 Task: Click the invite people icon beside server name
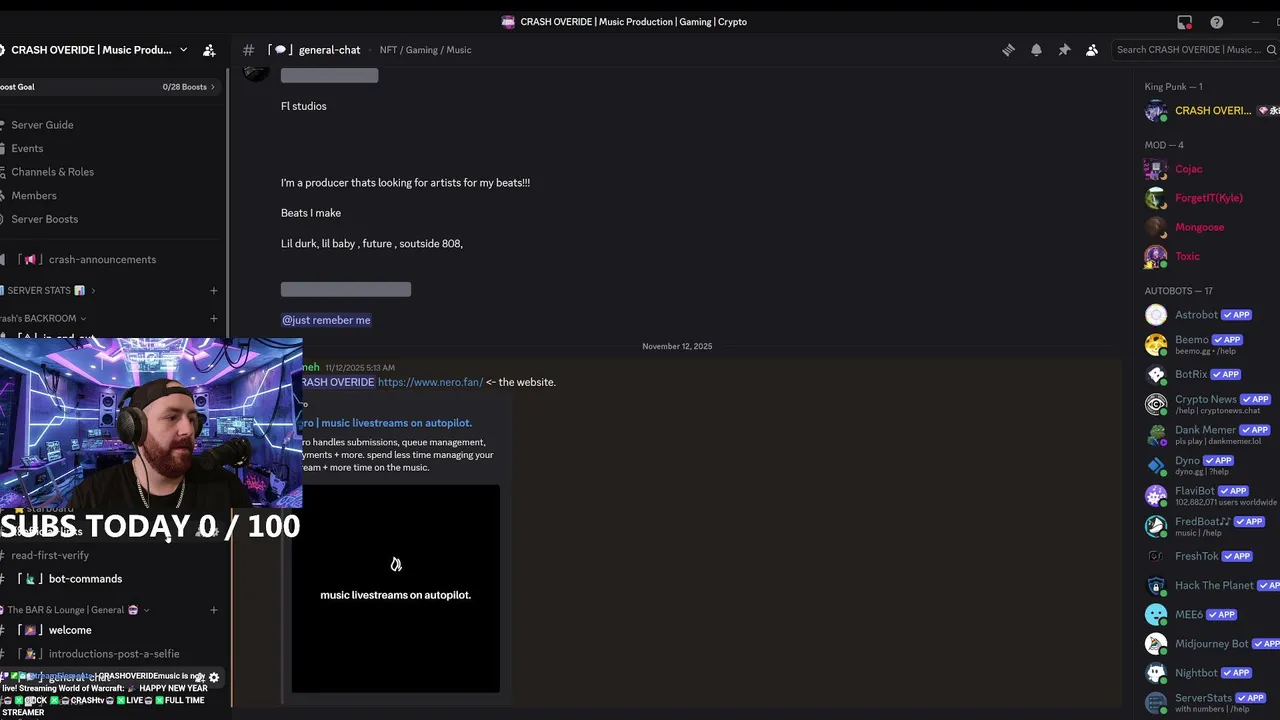tap(209, 50)
